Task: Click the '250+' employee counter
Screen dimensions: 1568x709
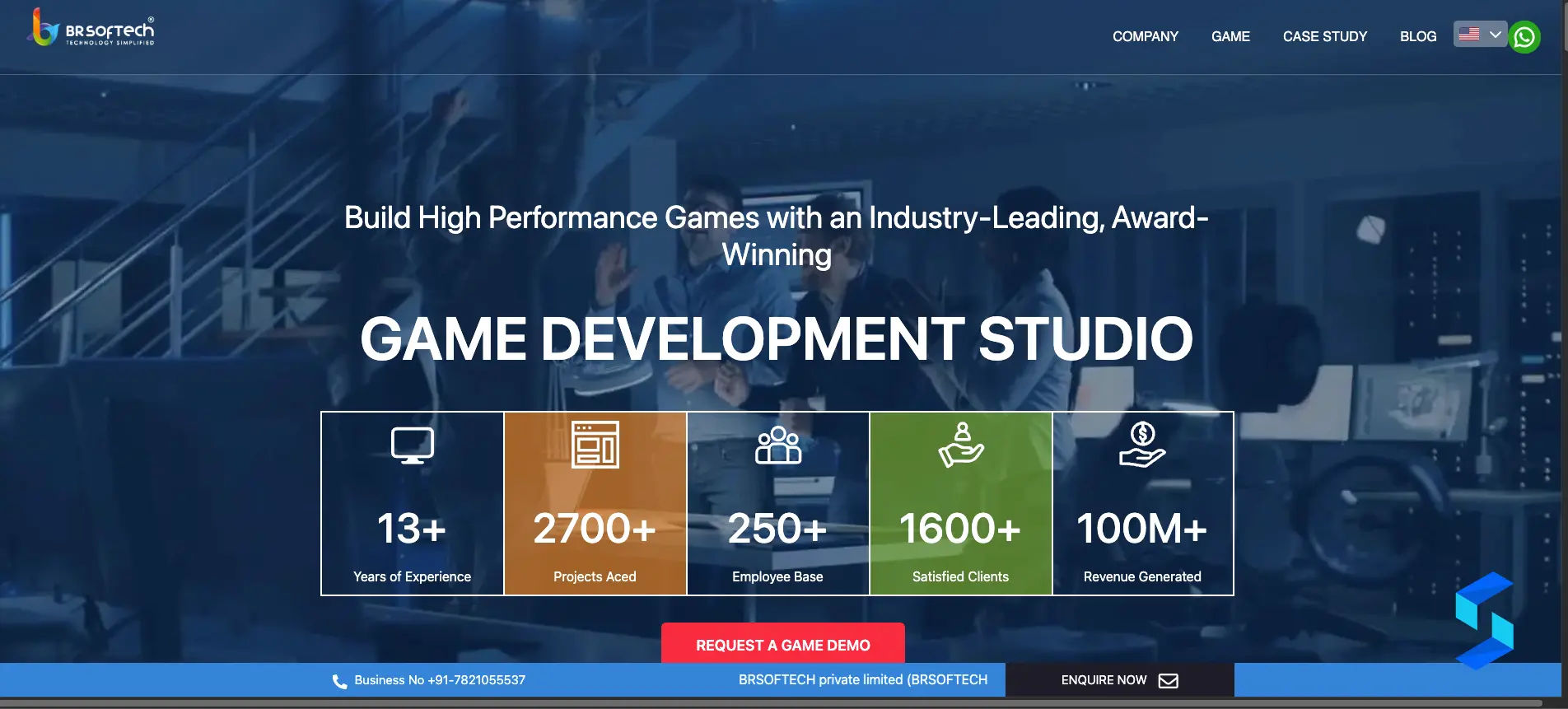Action: coord(777,529)
